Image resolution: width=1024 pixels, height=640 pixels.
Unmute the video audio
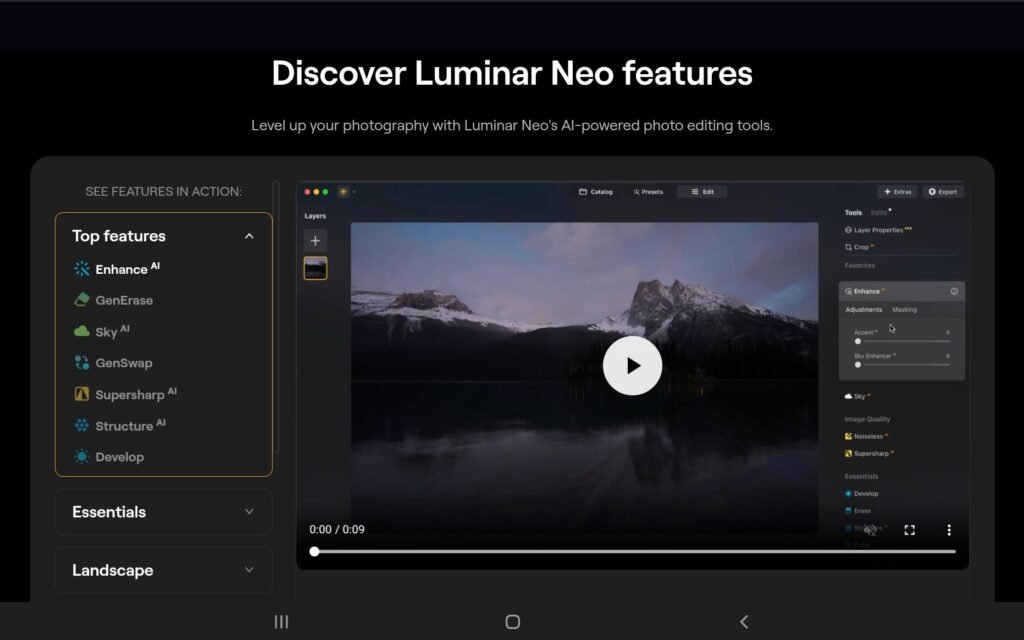coord(870,530)
